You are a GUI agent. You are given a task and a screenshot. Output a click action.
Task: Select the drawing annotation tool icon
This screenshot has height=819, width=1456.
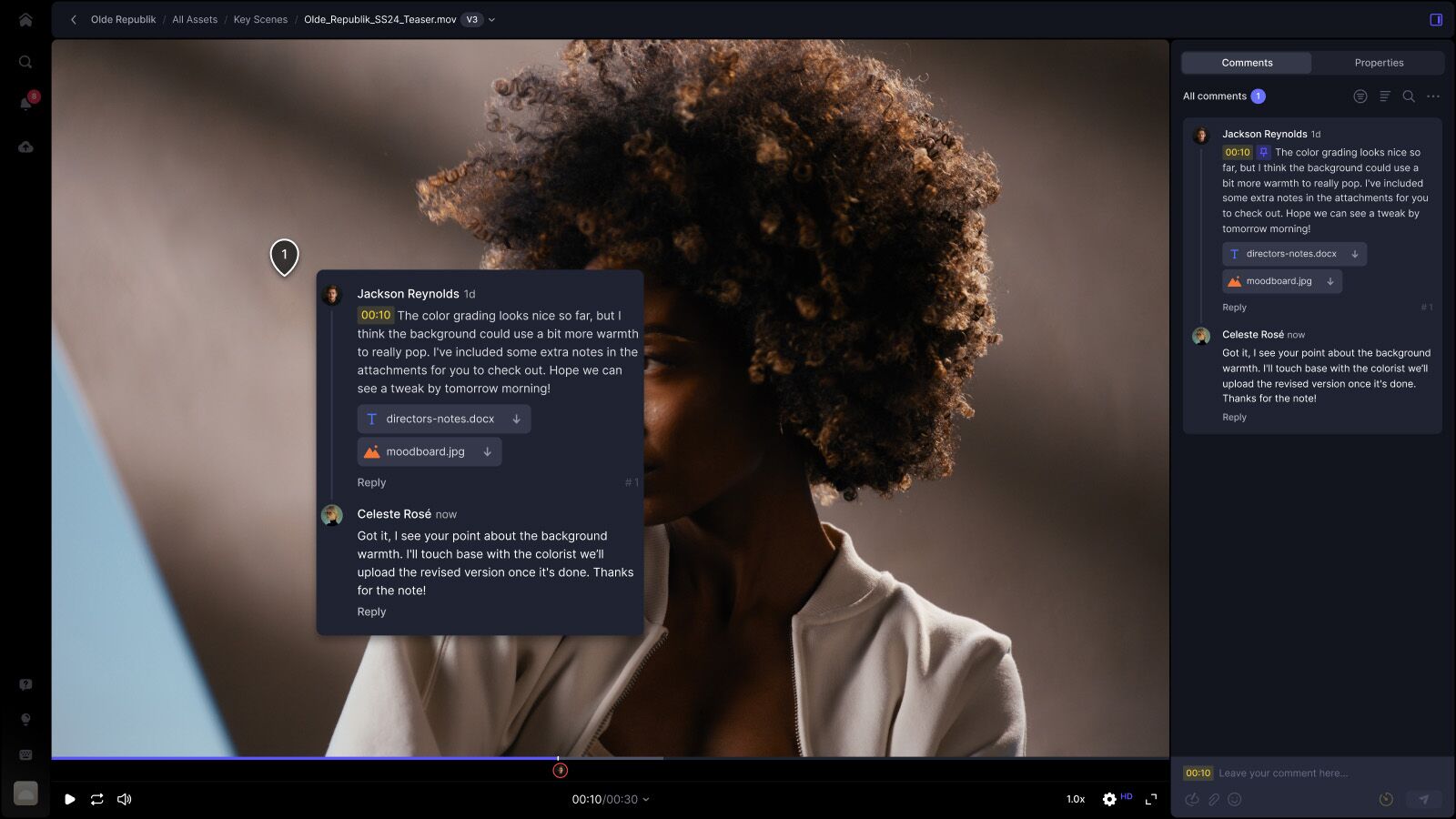pyautogui.click(x=1192, y=799)
